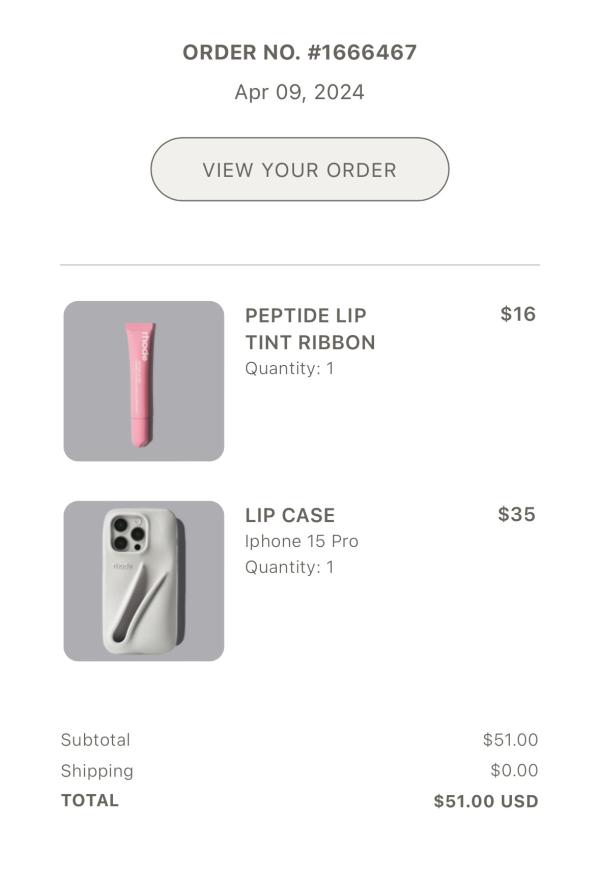Viewport: 600px width, 883px height.
Task: Open the View Your Order button
Action: 300,169
